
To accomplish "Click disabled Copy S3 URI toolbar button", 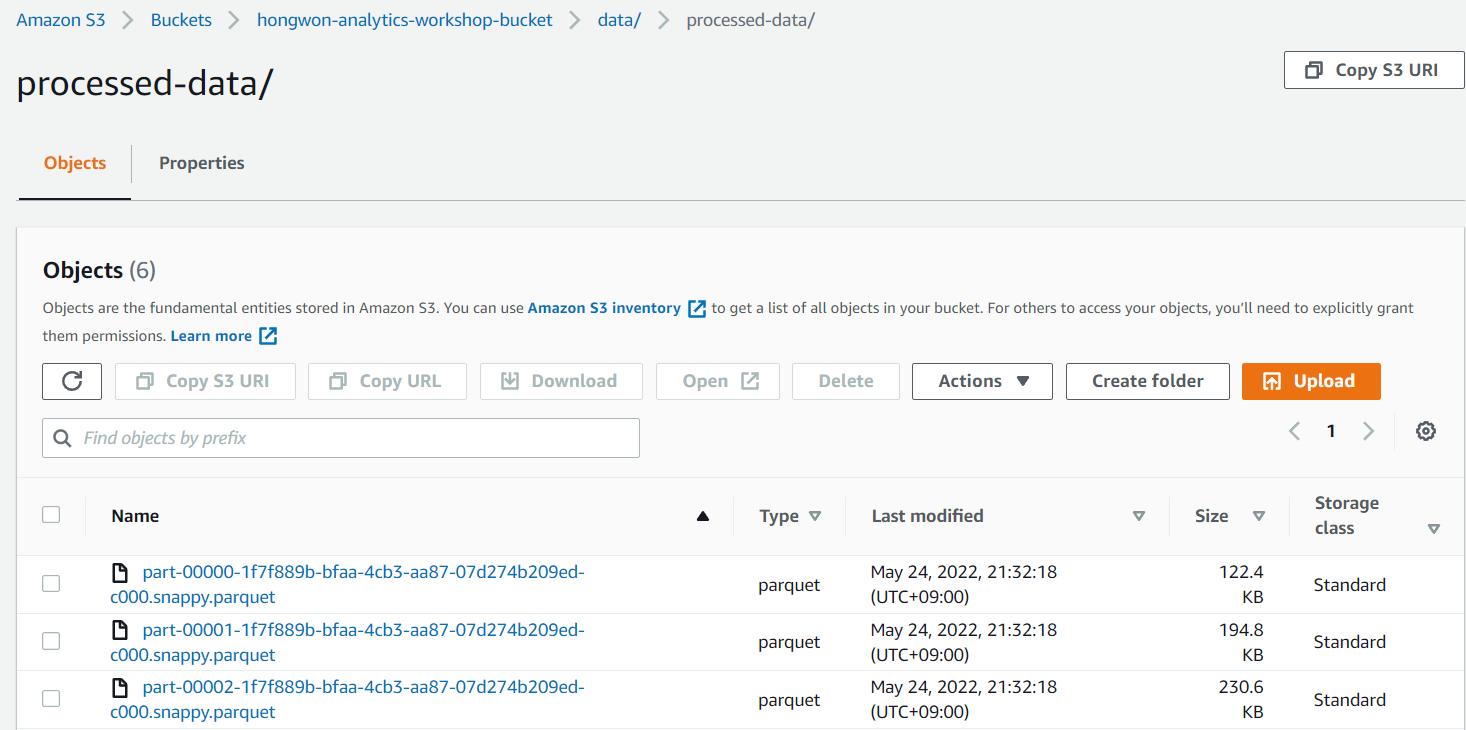I will (x=205, y=381).
